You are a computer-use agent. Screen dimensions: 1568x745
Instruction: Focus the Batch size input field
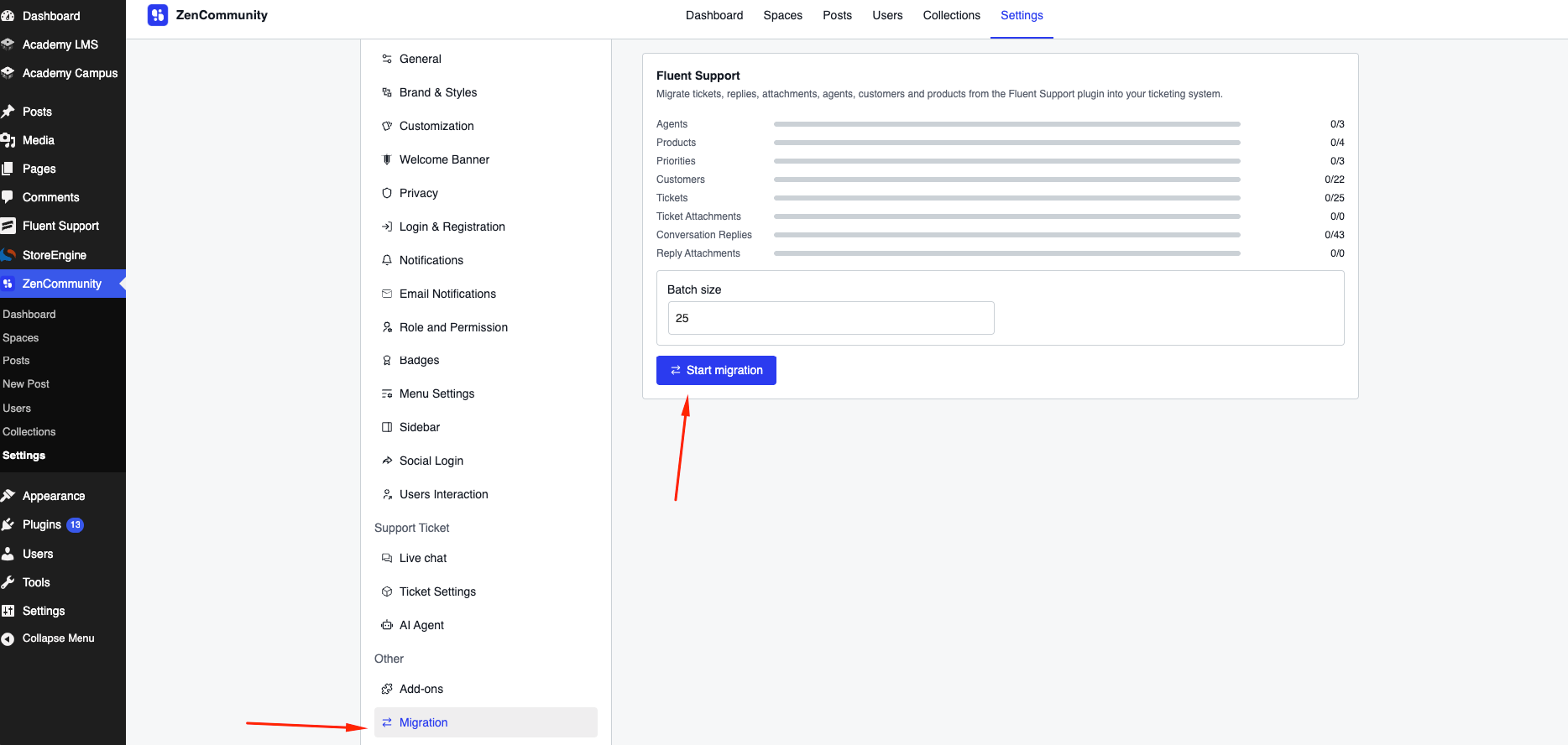[831, 318]
